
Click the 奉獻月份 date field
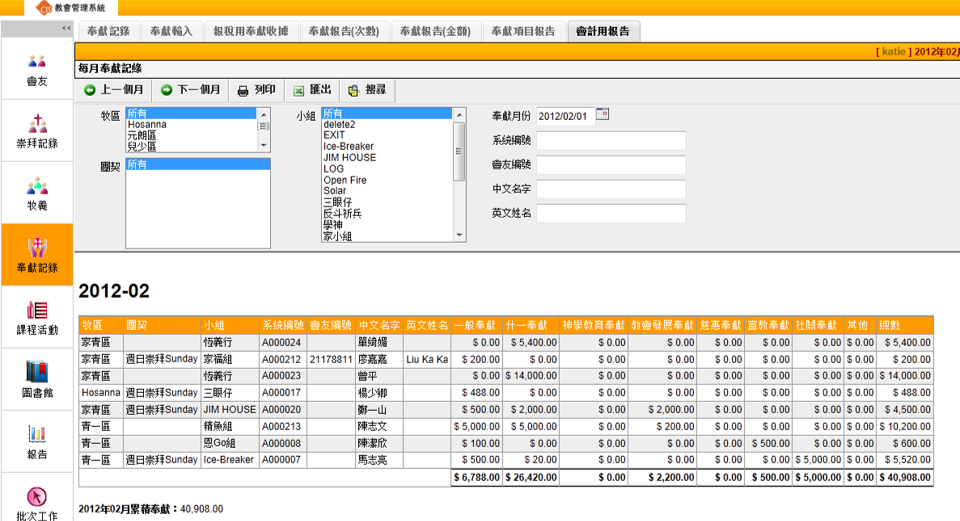(x=565, y=116)
